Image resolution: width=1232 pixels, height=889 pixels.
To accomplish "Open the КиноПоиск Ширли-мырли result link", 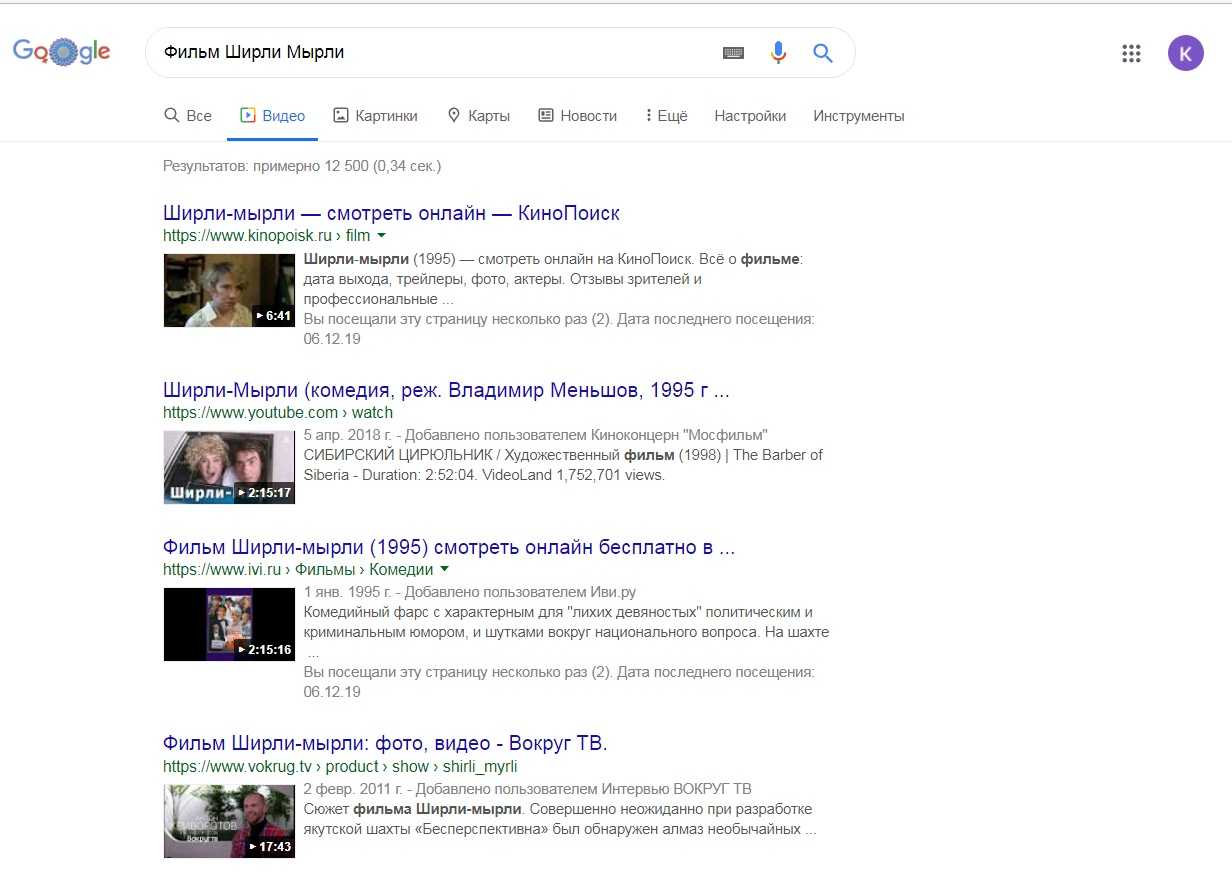I will [391, 213].
